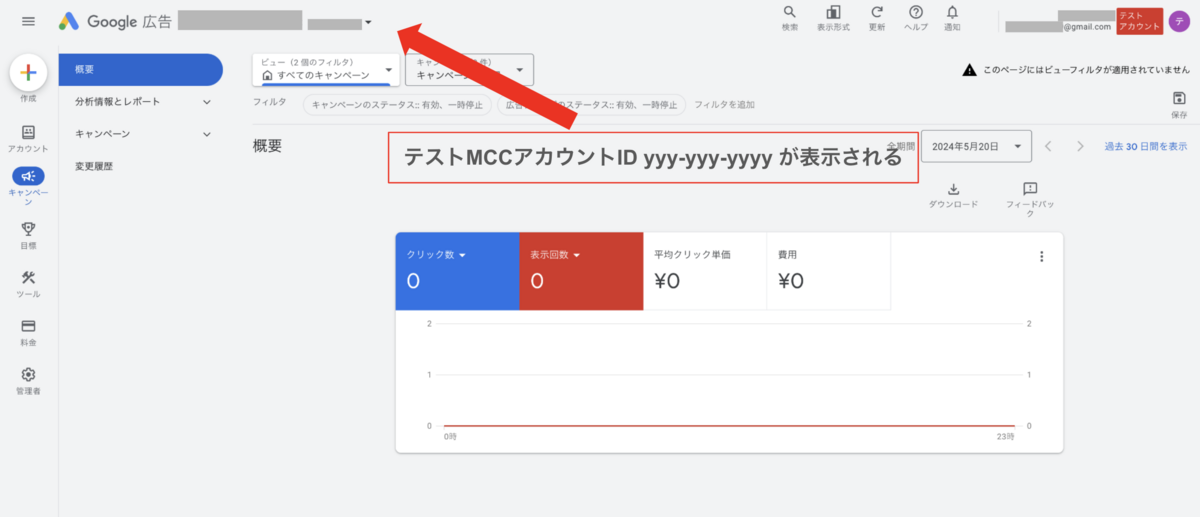The height and width of the screenshot is (517, 1200).
Task: Click the テストアカウント red badge
Action: [1140, 21]
